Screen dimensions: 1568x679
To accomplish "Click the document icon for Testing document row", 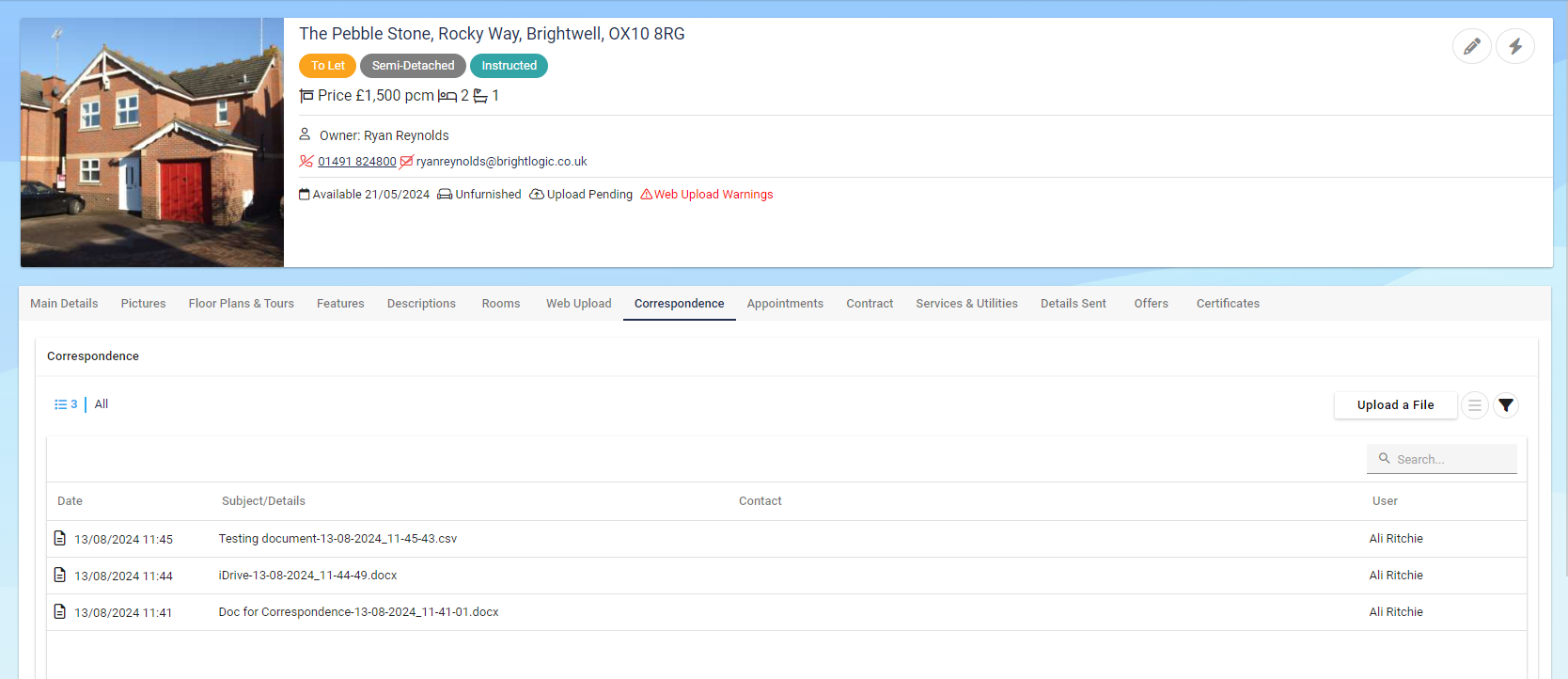I will coord(60,538).
